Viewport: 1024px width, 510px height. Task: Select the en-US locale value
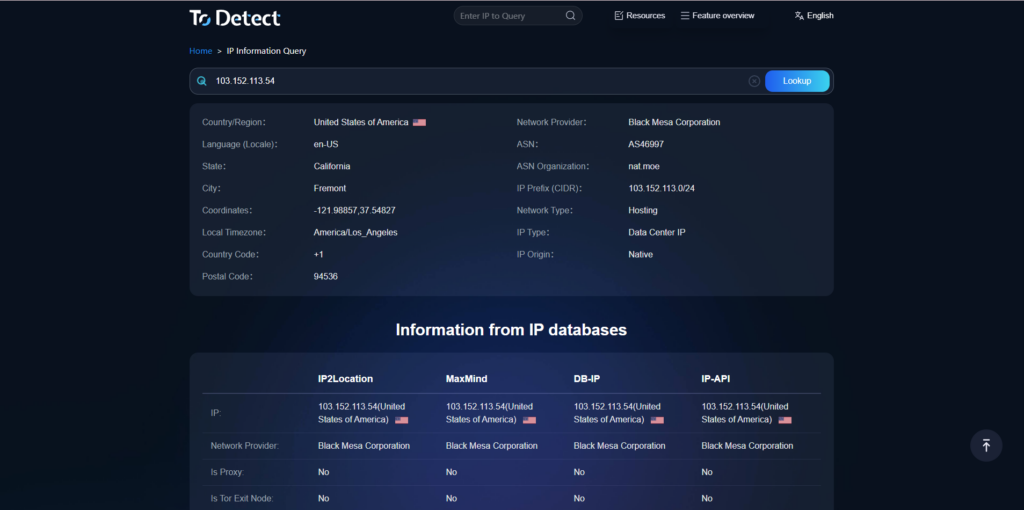click(x=326, y=144)
